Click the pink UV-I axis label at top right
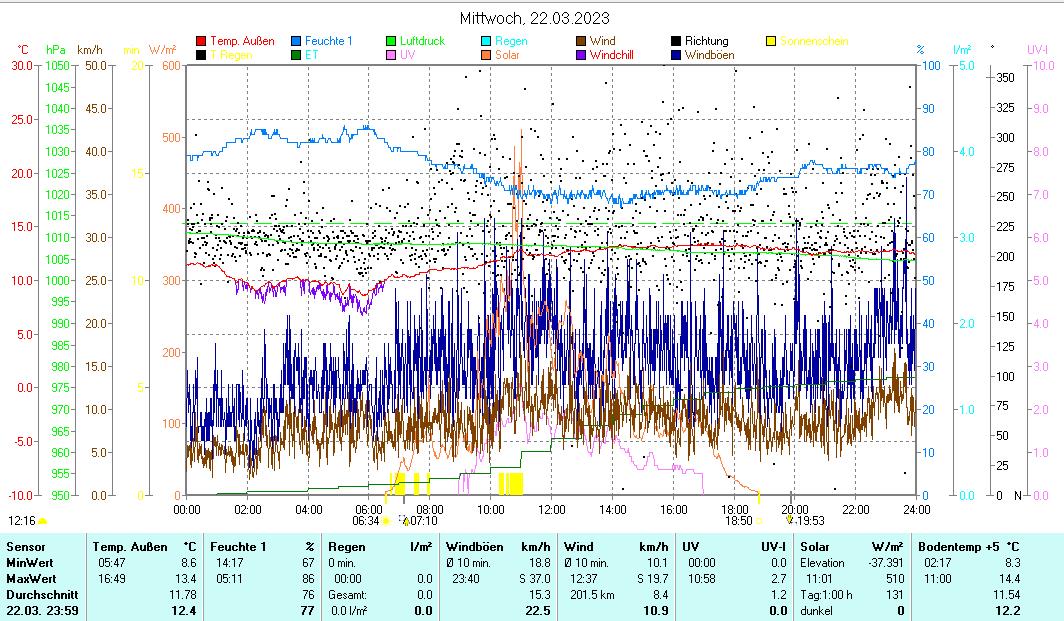 pos(1038,50)
